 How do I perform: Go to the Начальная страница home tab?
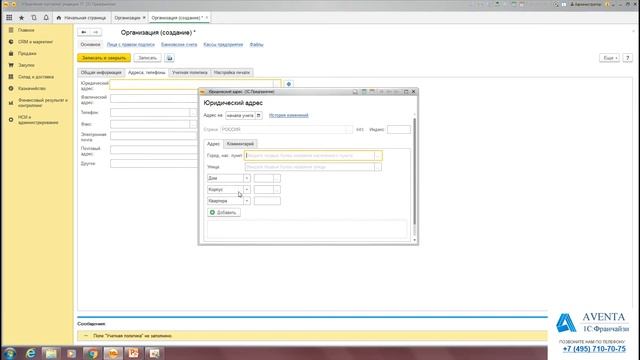(81, 18)
